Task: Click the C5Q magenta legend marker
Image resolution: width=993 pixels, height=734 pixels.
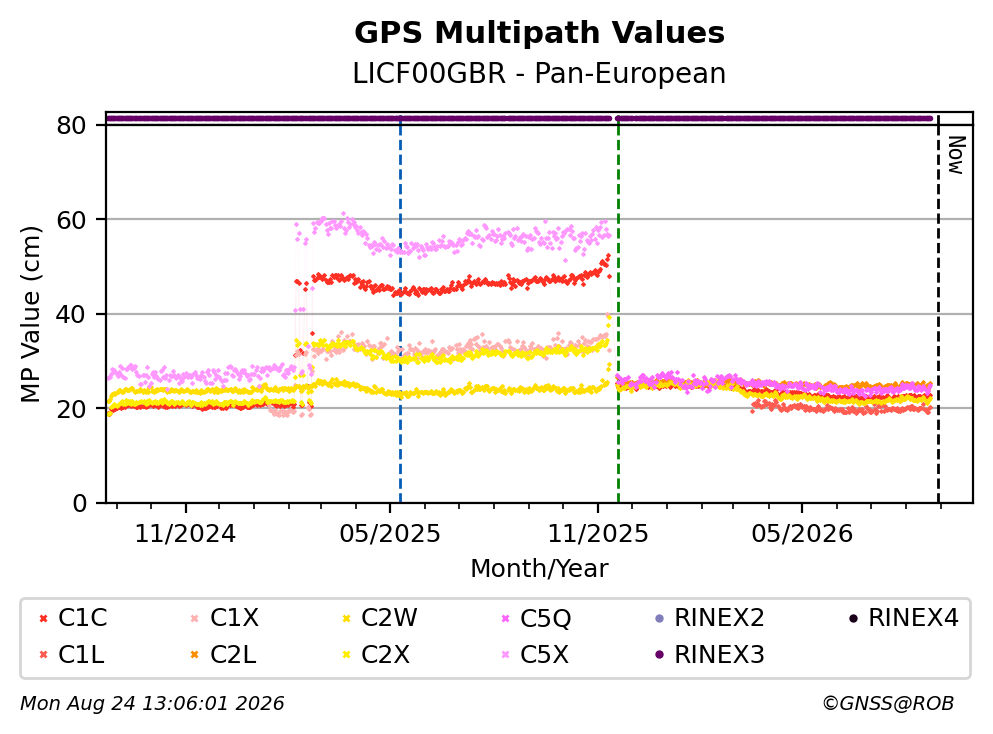Action: [505, 618]
